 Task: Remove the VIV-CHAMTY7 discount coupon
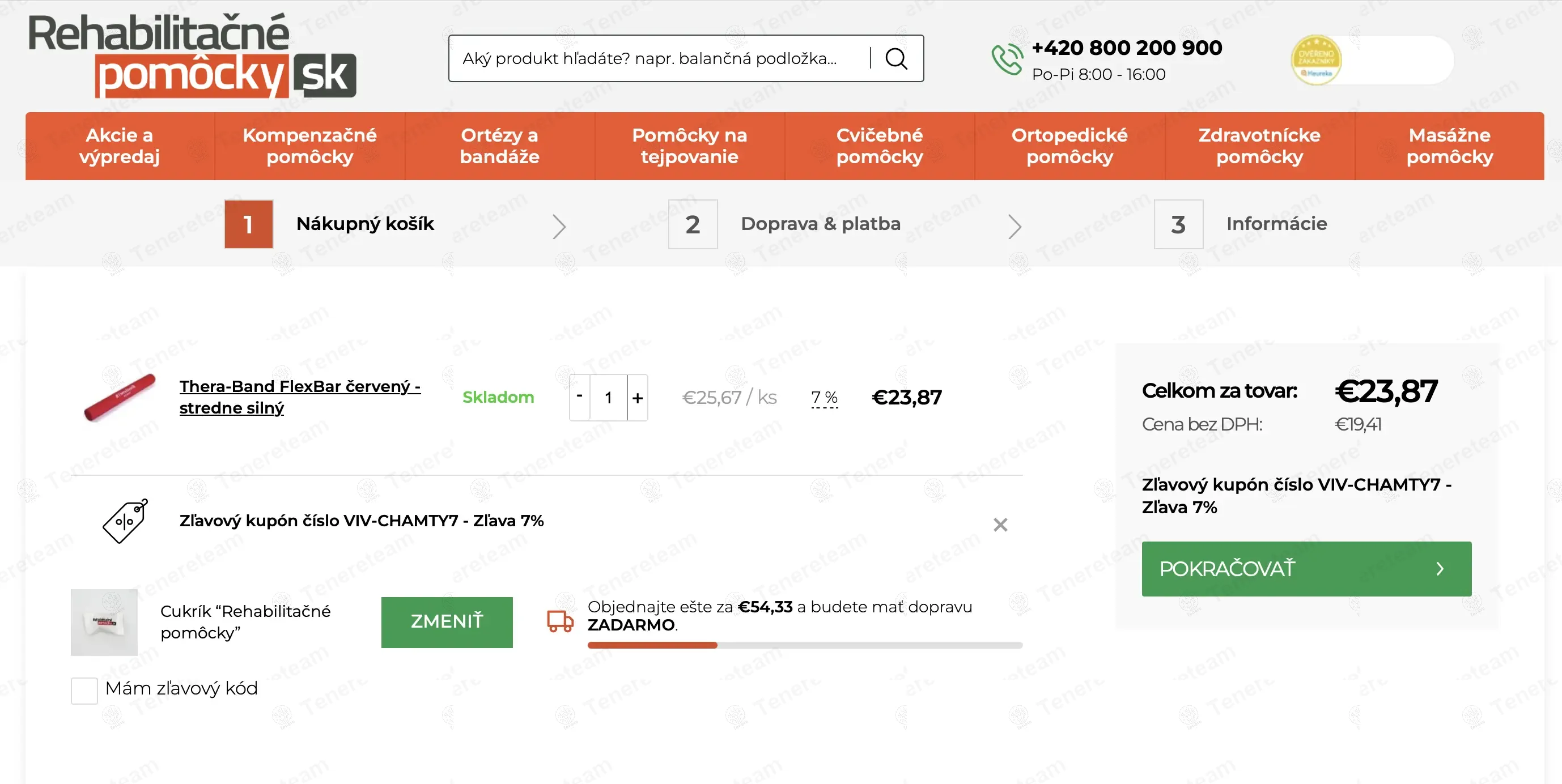(1000, 524)
